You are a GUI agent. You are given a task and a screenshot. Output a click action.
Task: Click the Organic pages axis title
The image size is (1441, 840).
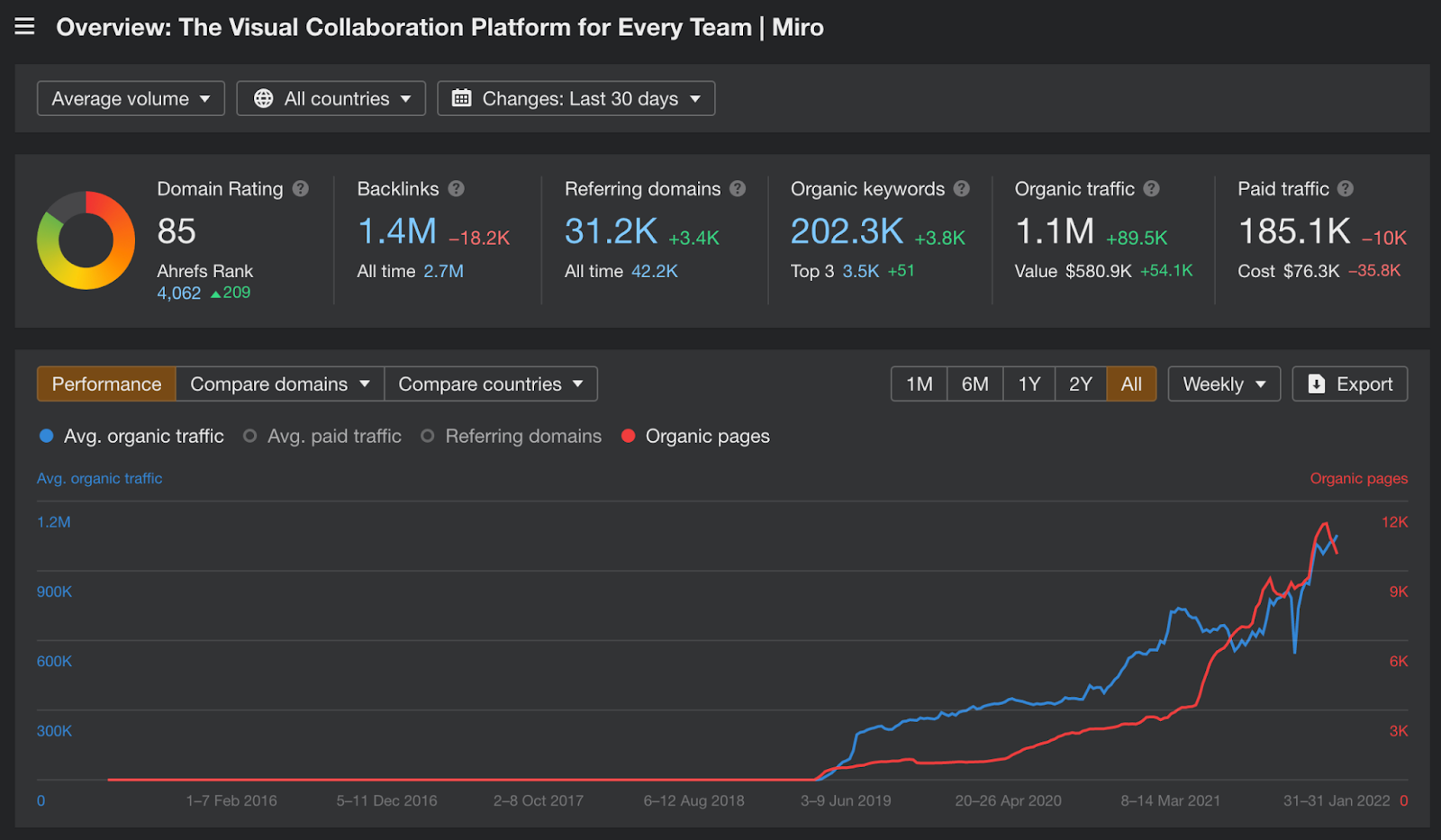(x=1359, y=478)
